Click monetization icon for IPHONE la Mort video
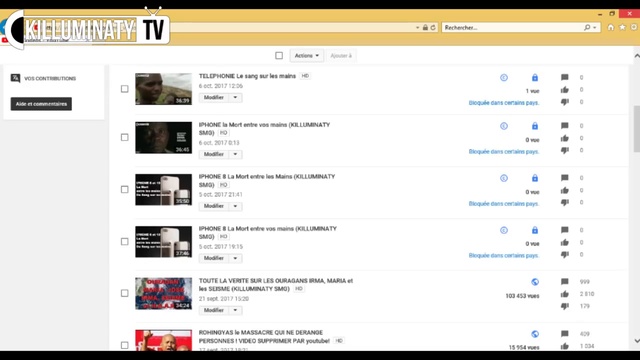Image resolution: width=640 pixels, height=360 pixels. pos(504,126)
